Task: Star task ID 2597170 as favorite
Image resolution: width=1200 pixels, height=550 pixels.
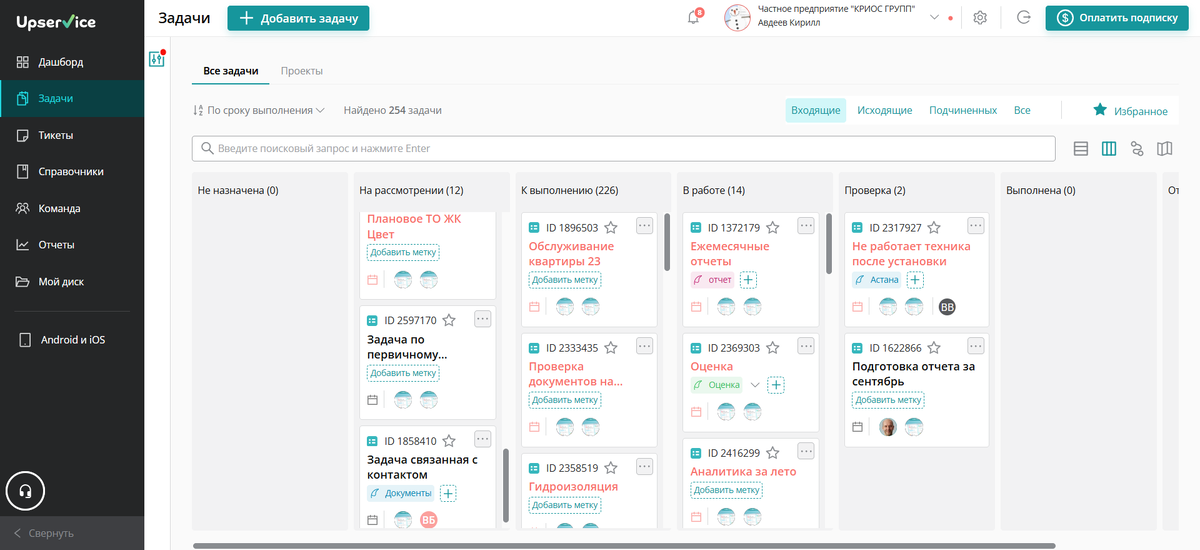Action: pyautogui.click(x=449, y=321)
